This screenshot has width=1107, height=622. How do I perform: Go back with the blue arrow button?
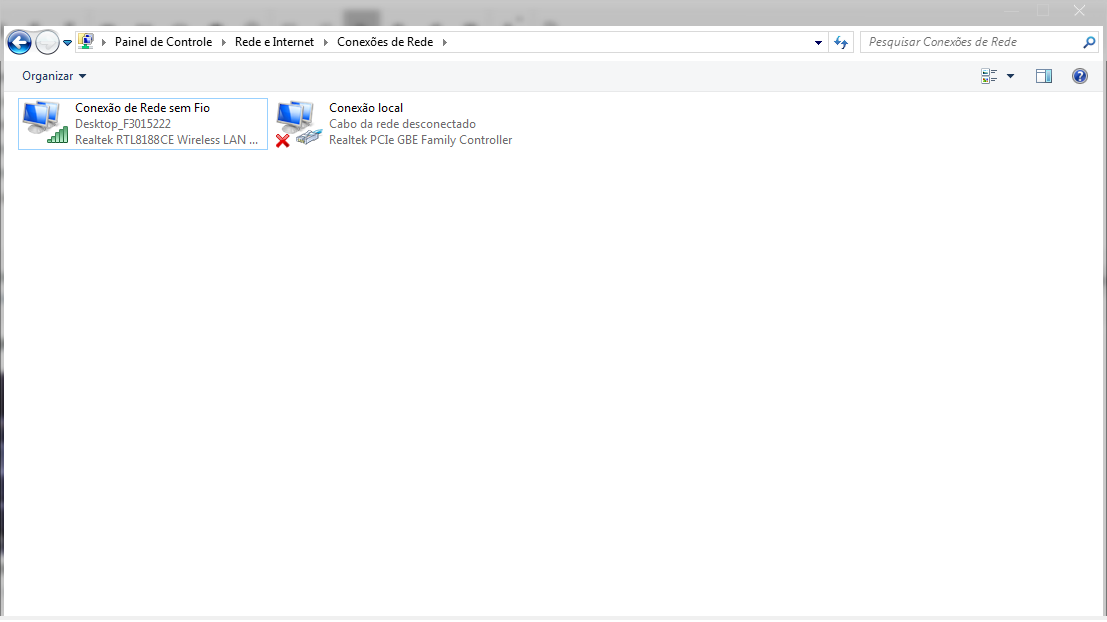point(19,42)
